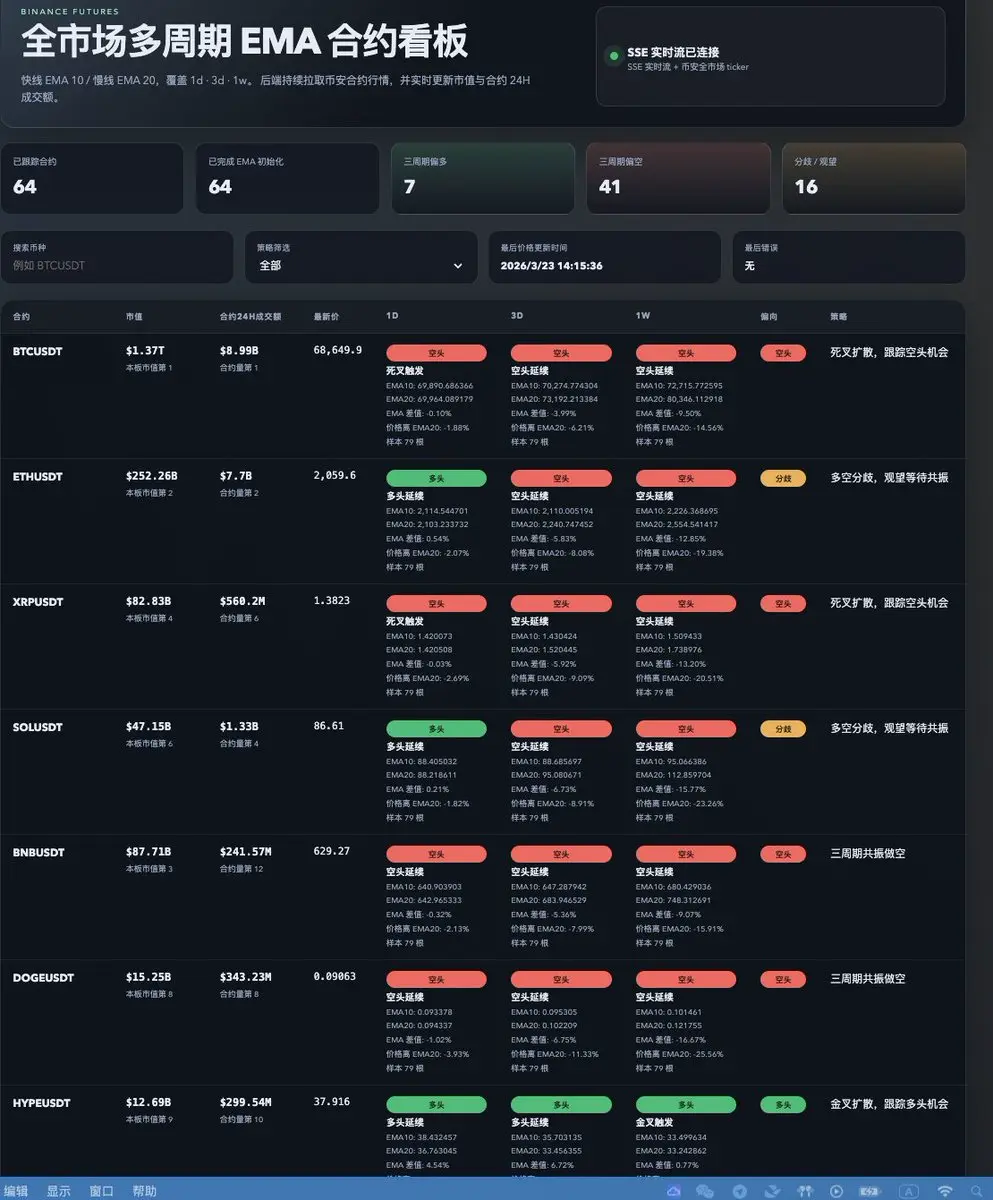This screenshot has height=1200, width=993.
Task: Select the 三周期做空 41 card
Action: coord(678,178)
